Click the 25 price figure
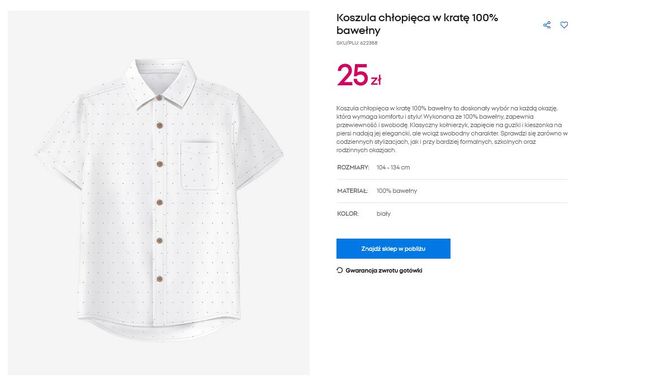The image size is (664, 383). coord(352,75)
